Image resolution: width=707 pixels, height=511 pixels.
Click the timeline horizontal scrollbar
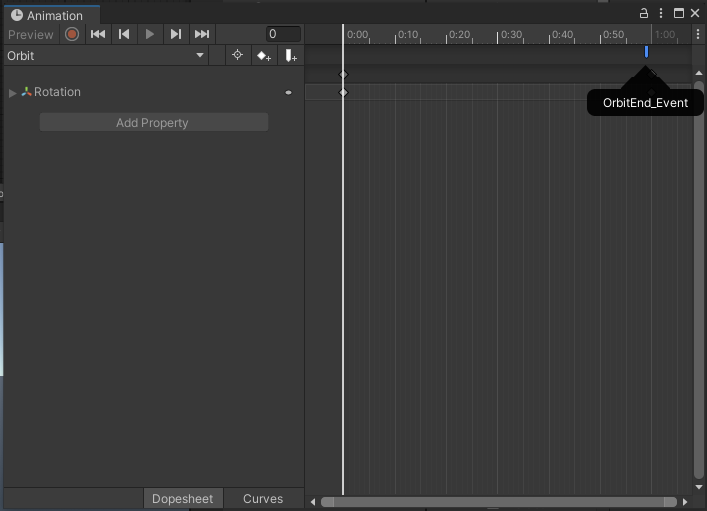497,502
